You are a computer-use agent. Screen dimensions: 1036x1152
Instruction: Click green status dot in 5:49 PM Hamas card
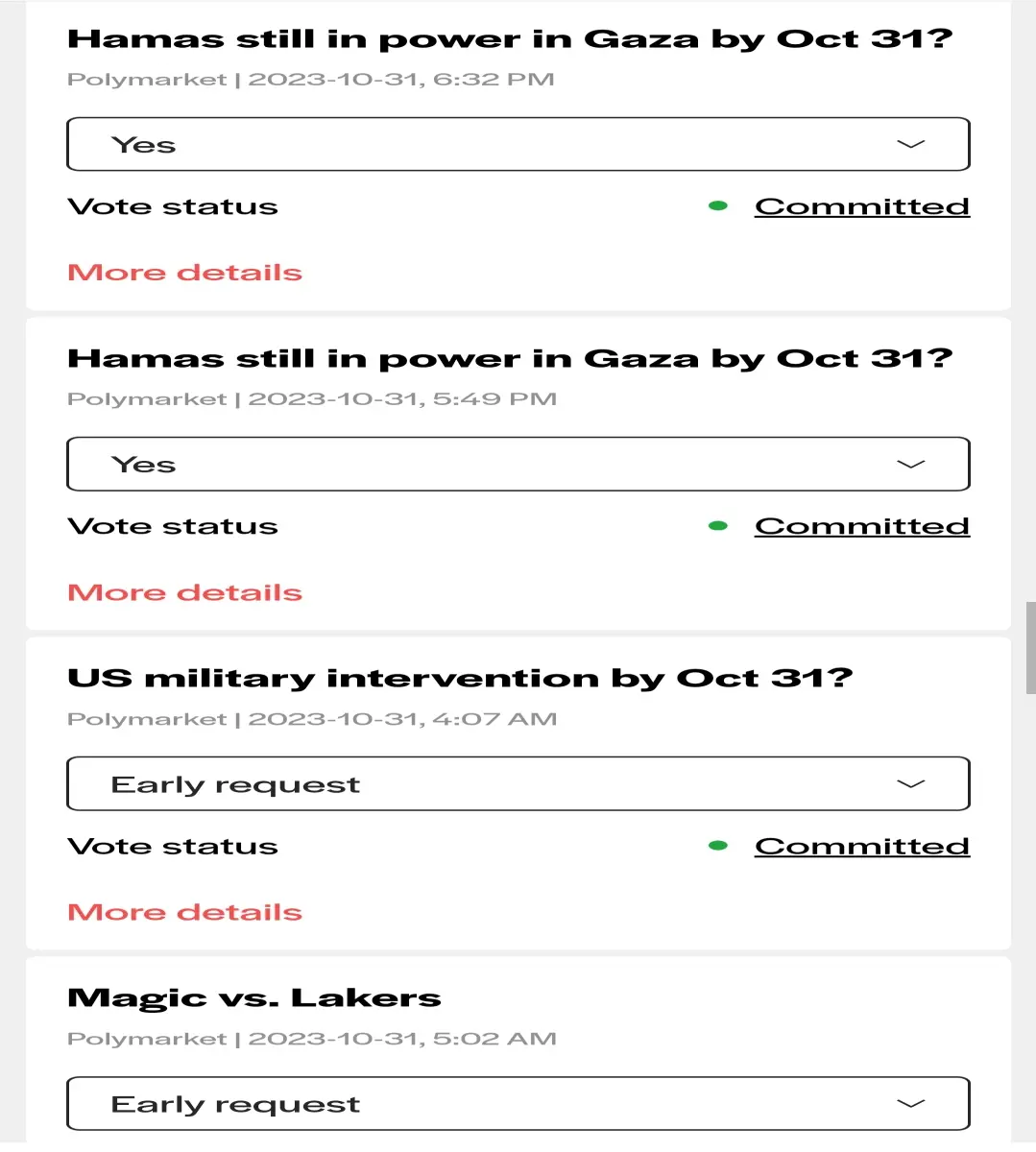pos(718,525)
